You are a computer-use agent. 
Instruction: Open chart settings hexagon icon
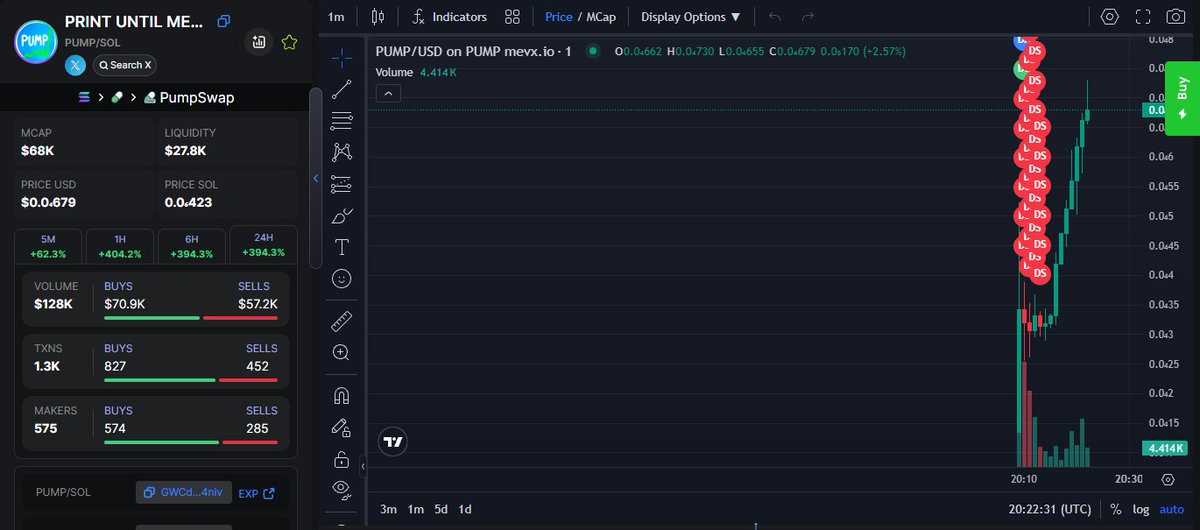coord(1110,17)
